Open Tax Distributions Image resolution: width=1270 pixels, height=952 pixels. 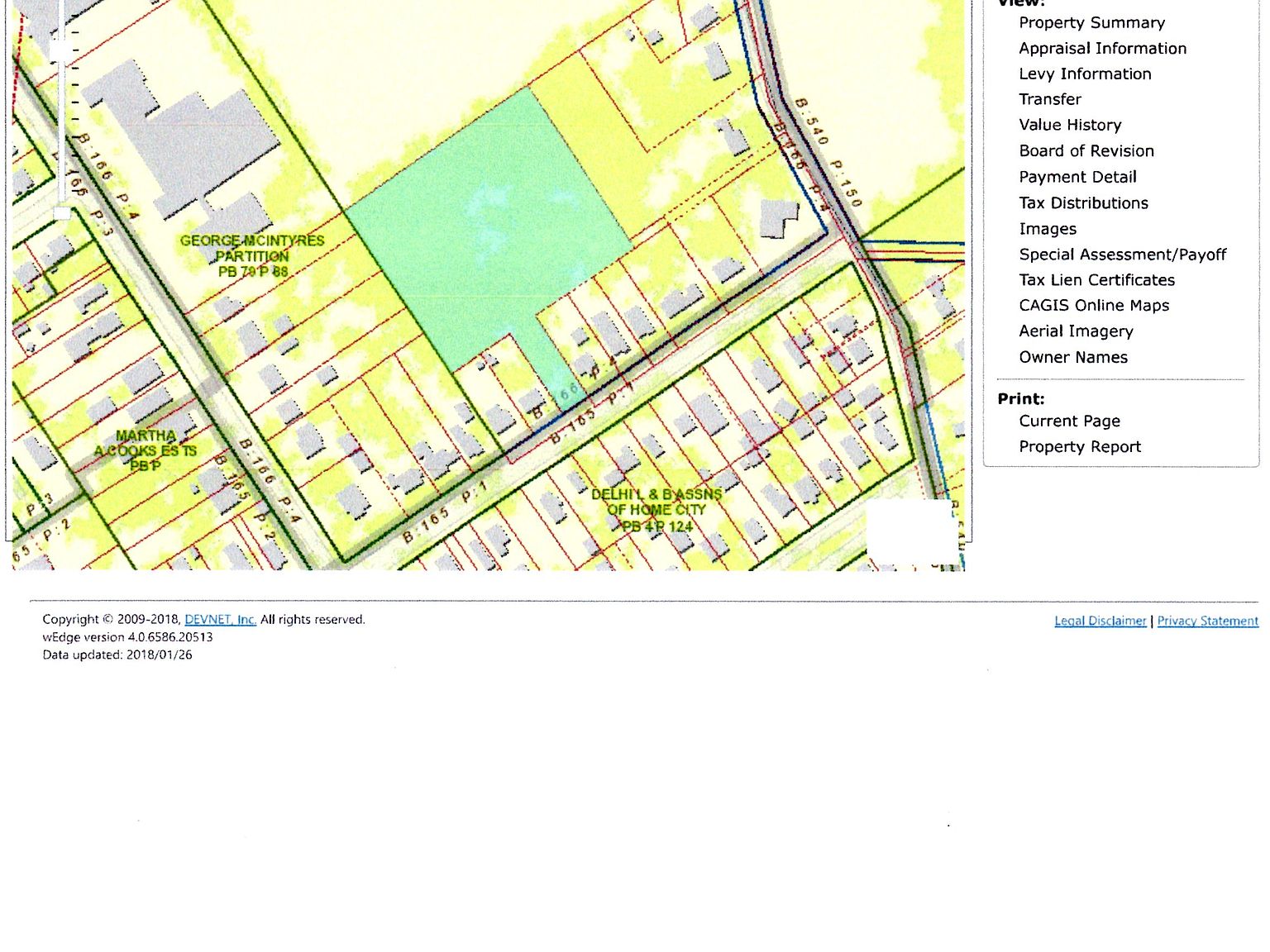[x=1083, y=203]
